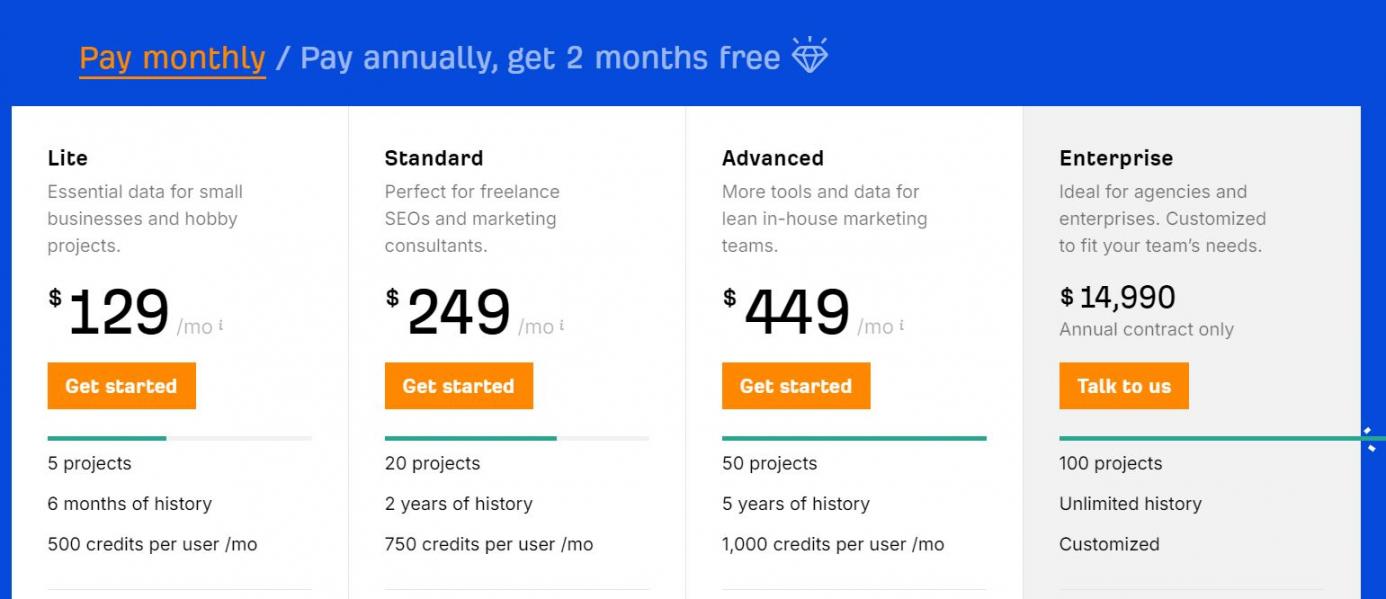
Task: Switch to Pay monthly billing
Action: click(172, 58)
